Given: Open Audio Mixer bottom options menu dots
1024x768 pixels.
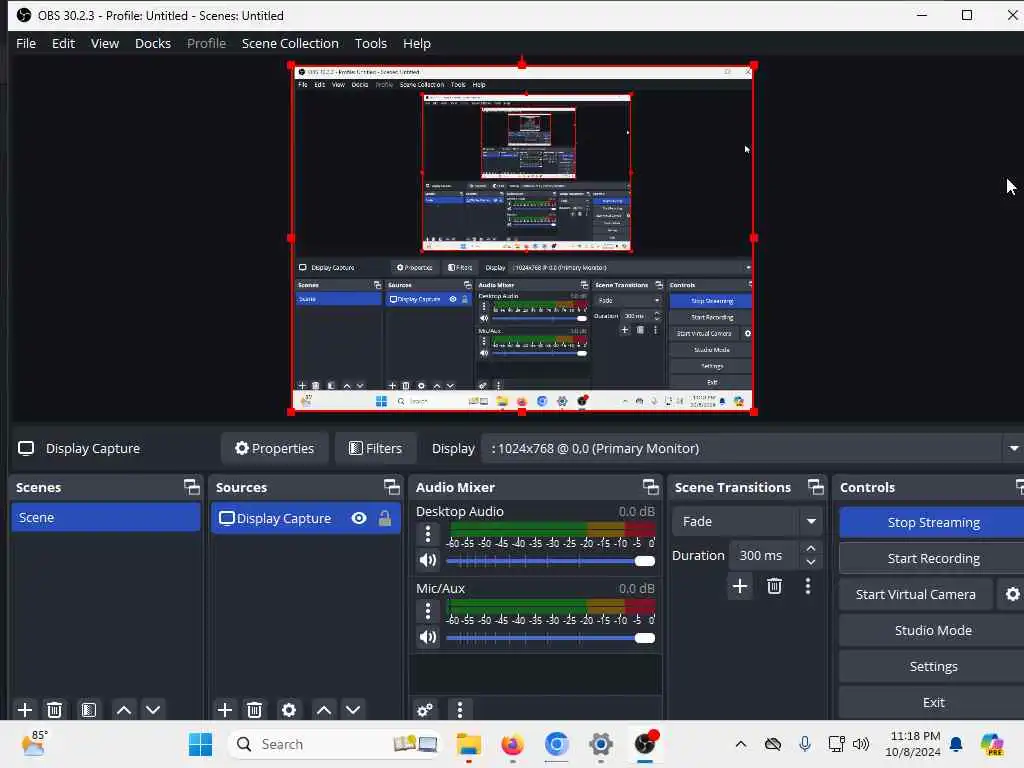Looking at the screenshot, I should [460, 710].
